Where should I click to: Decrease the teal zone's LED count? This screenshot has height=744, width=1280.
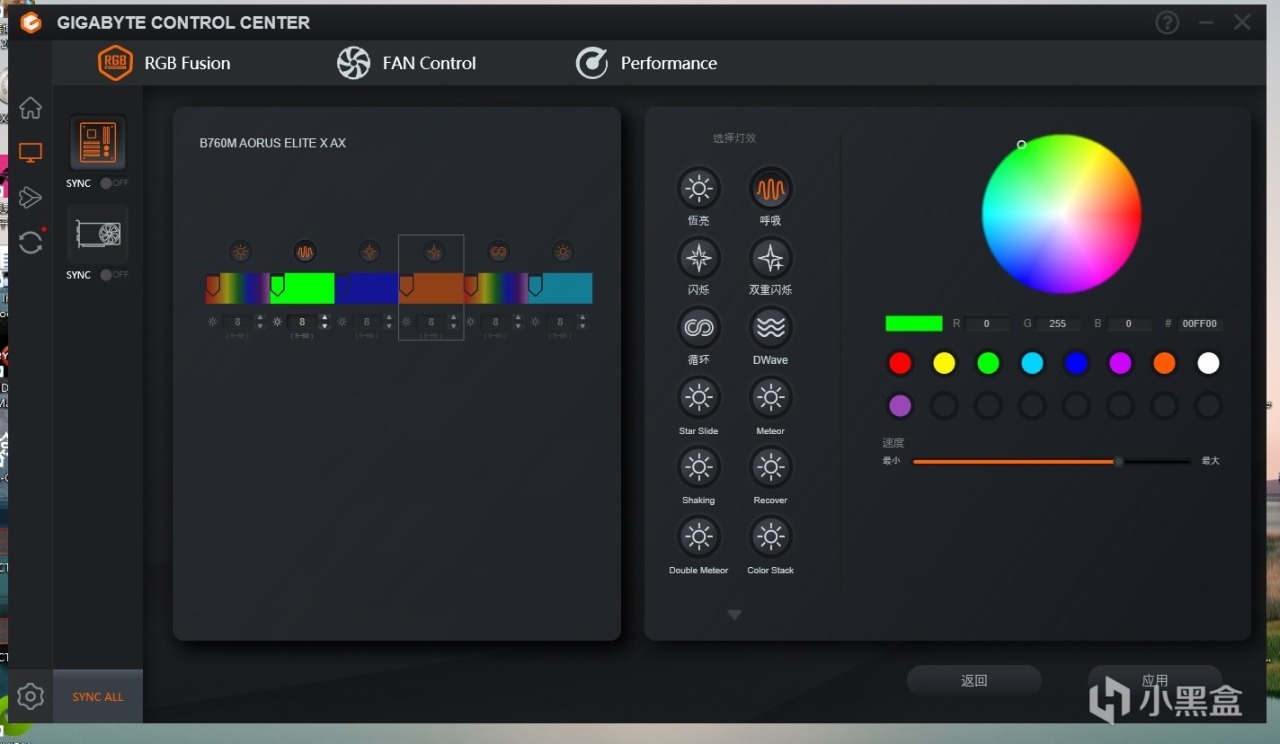point(582,326)
